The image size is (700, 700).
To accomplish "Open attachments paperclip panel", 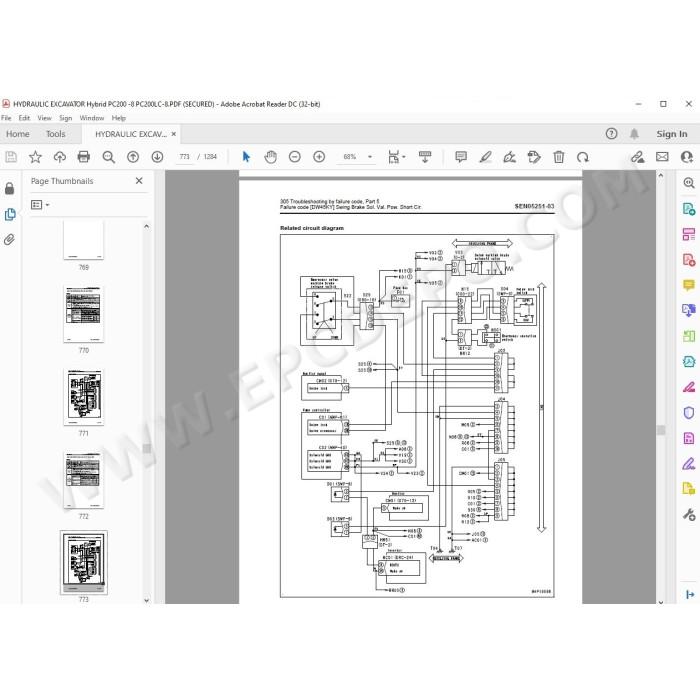I will [9, 240].
